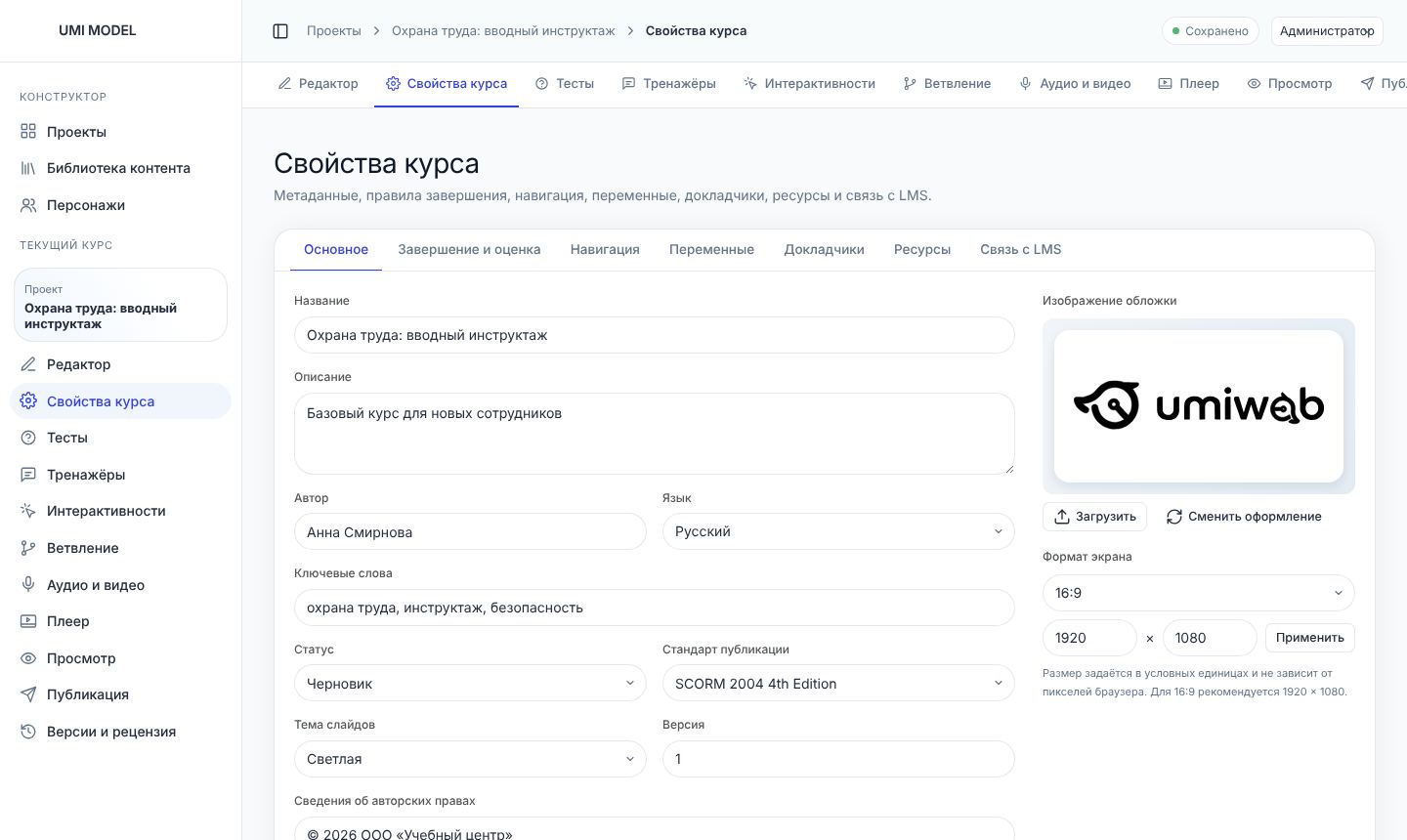Open Ресурсы tab
Viewport: 1407px width, 840px height.
point(922,250)
